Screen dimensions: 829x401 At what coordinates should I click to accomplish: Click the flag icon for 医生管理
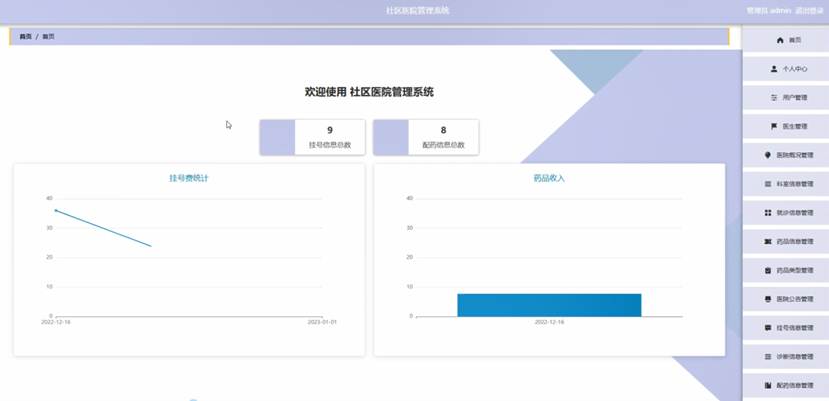pos(774,127)
